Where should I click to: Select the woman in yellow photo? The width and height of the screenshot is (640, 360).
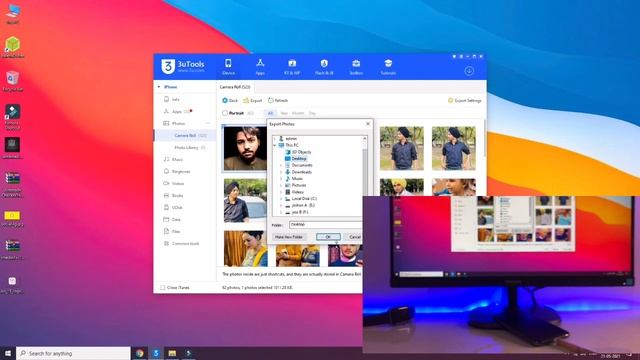(x=245, y=249)
